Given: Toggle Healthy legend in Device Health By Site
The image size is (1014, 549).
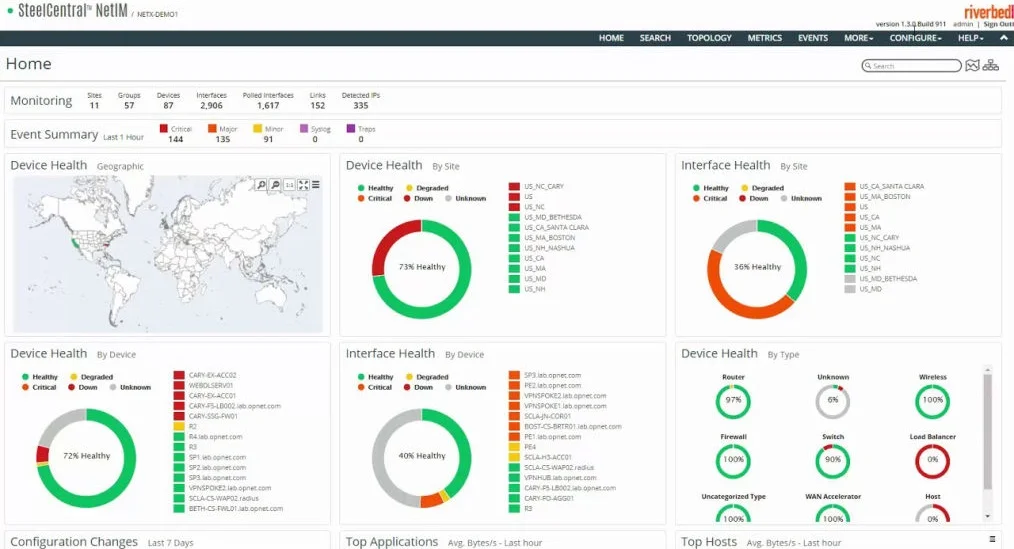Looking at the screenshot, I should pos(376,188).
